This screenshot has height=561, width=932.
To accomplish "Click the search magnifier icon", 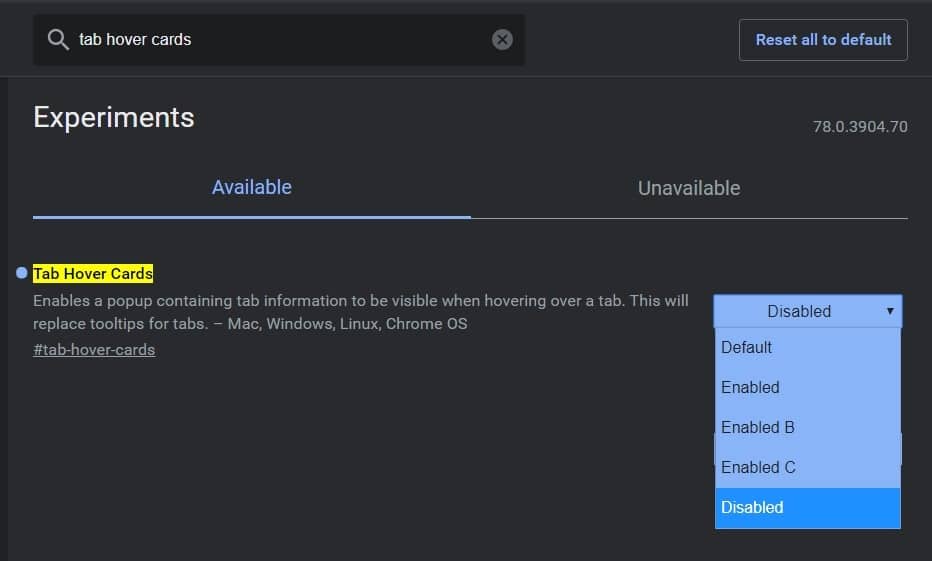I will [58, 40].
